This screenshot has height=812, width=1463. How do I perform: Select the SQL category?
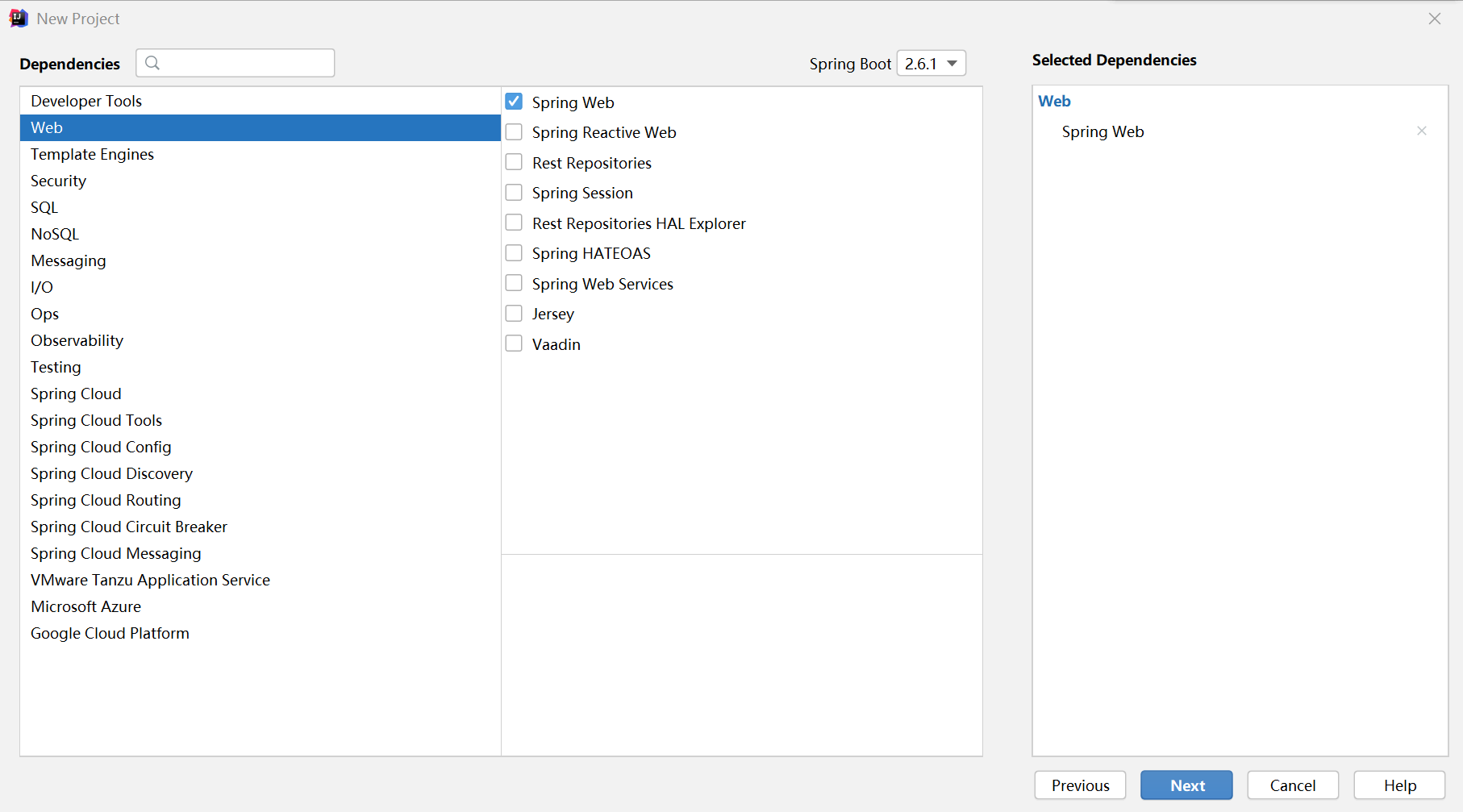(x=260, y=207)
